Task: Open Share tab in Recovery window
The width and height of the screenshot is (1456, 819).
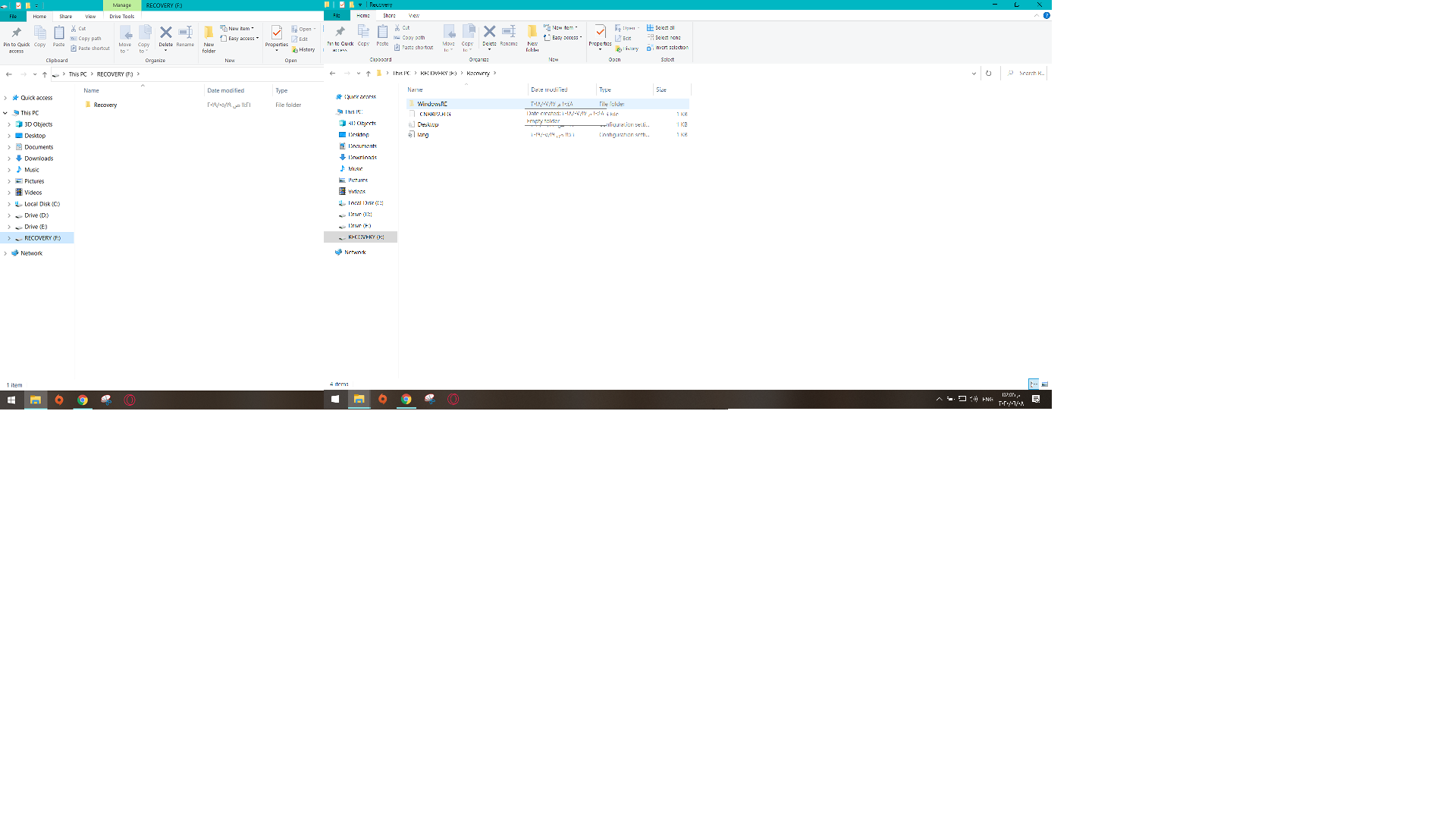Action: tap(389, 15)
